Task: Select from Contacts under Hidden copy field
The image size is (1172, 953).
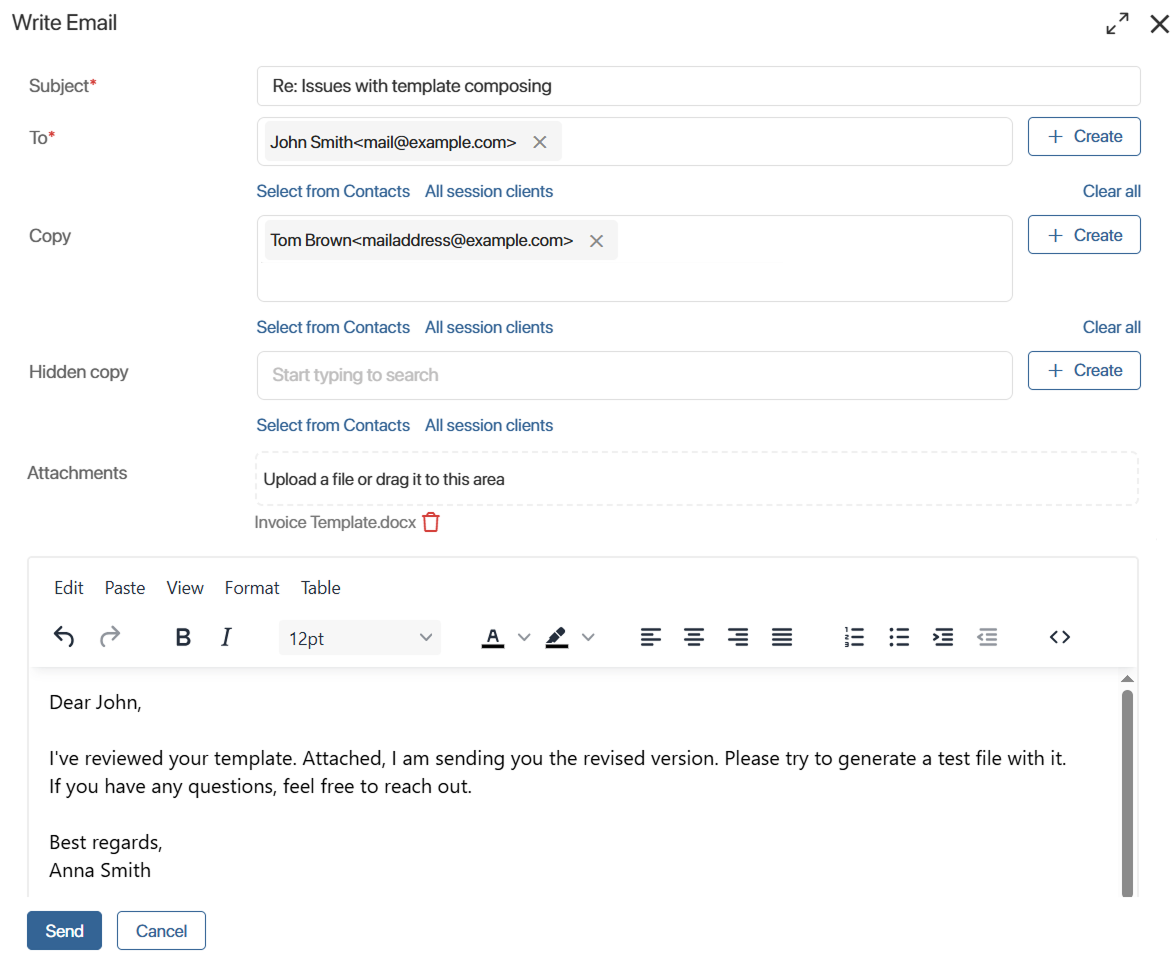Action: click(x=333, y=425)
